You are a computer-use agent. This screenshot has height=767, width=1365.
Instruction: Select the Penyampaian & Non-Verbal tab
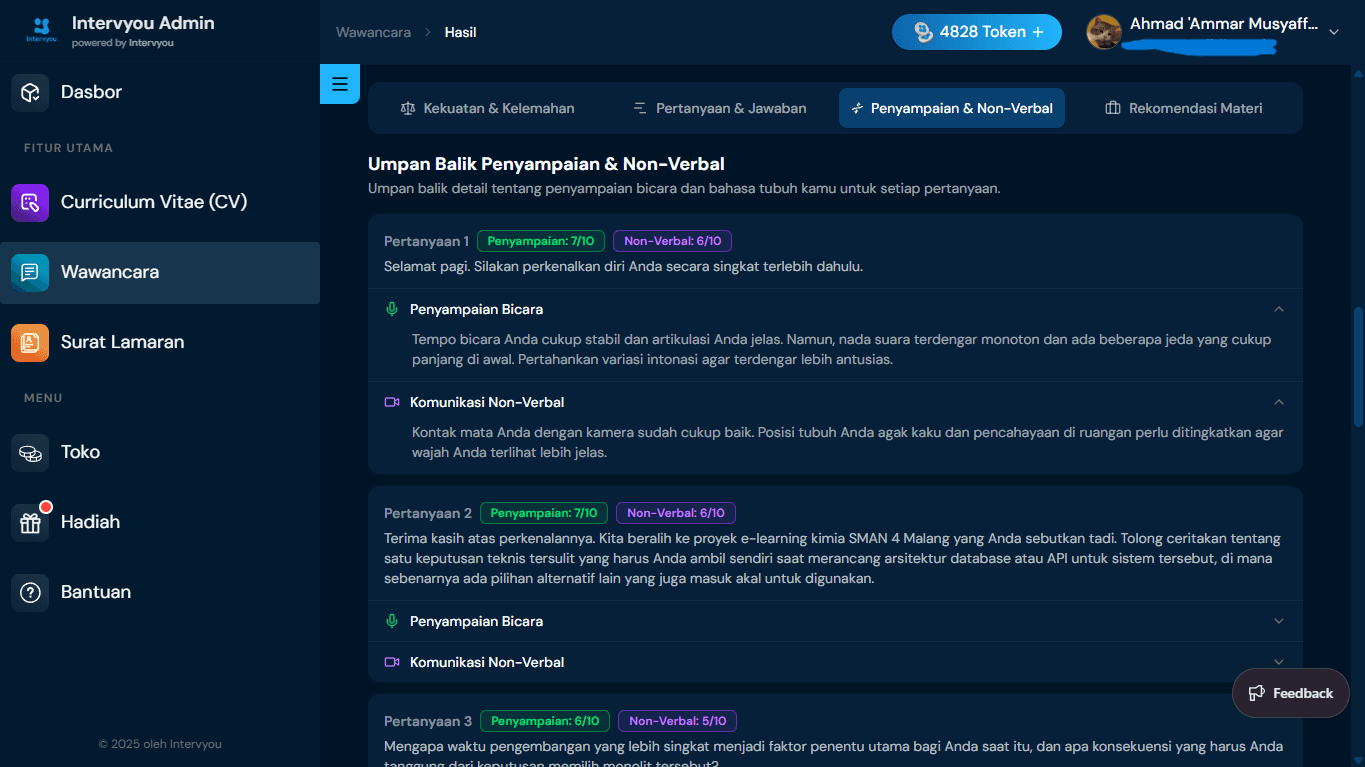pos(952,108)
